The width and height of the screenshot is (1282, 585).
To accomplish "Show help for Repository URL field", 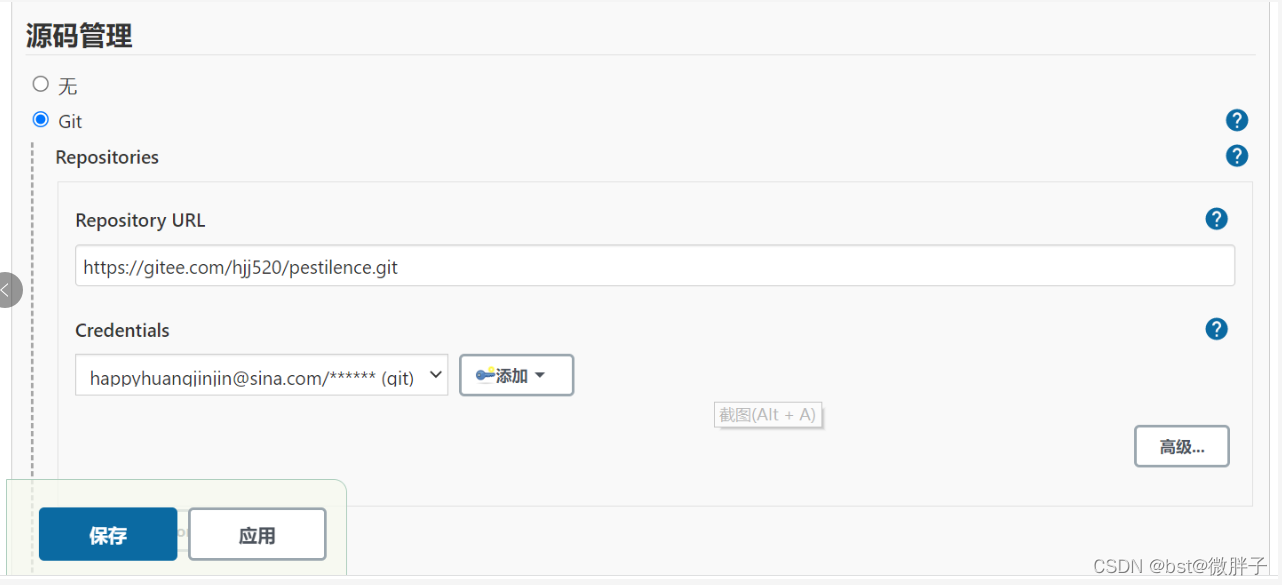I will (1216, 219).
